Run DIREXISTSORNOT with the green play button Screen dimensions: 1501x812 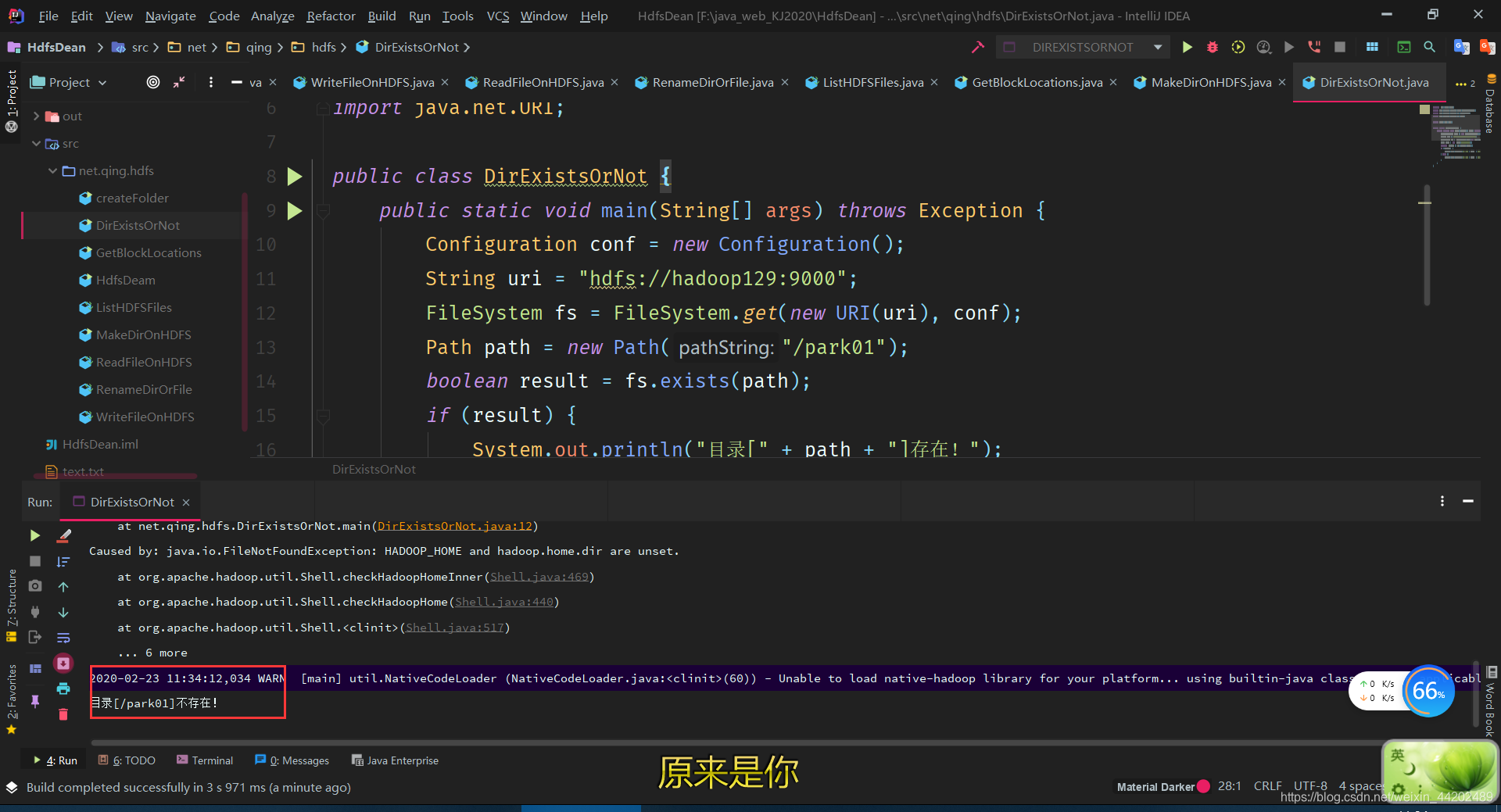(x=1187, y=47)
